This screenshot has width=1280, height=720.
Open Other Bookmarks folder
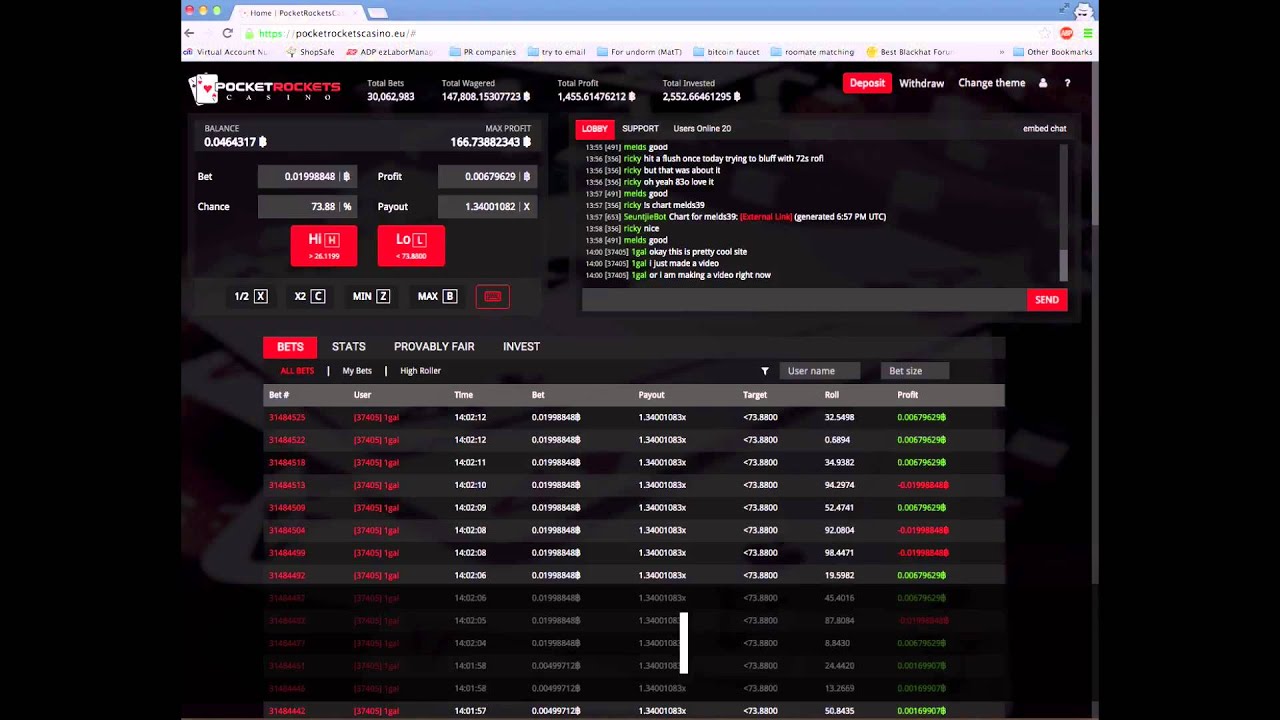(1052, 52)
